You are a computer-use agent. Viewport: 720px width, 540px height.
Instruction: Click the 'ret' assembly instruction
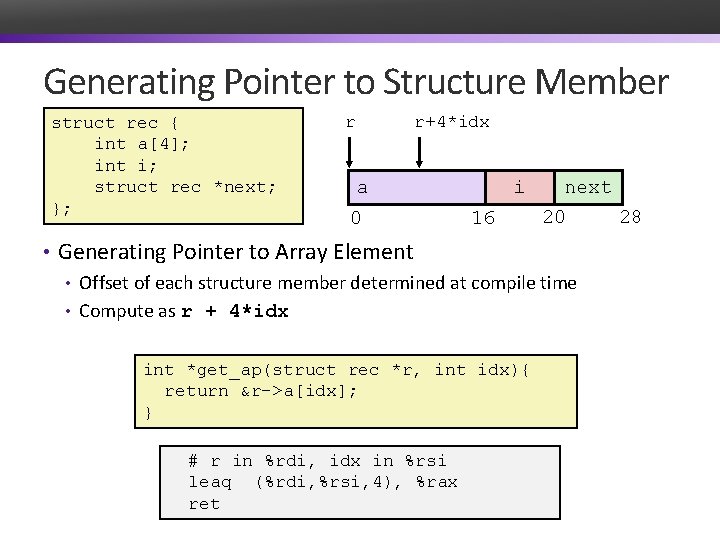click(x=204, y=504)
